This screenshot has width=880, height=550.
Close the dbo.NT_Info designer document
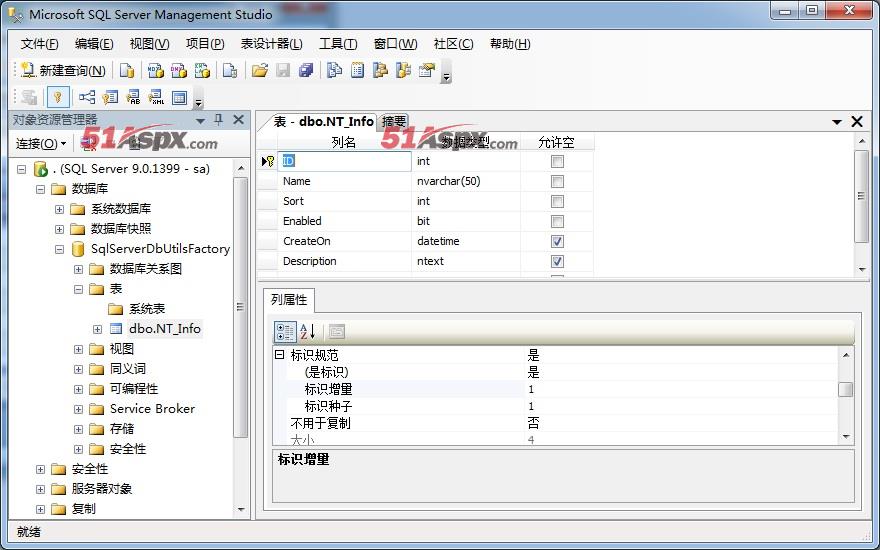coord(857,121)
